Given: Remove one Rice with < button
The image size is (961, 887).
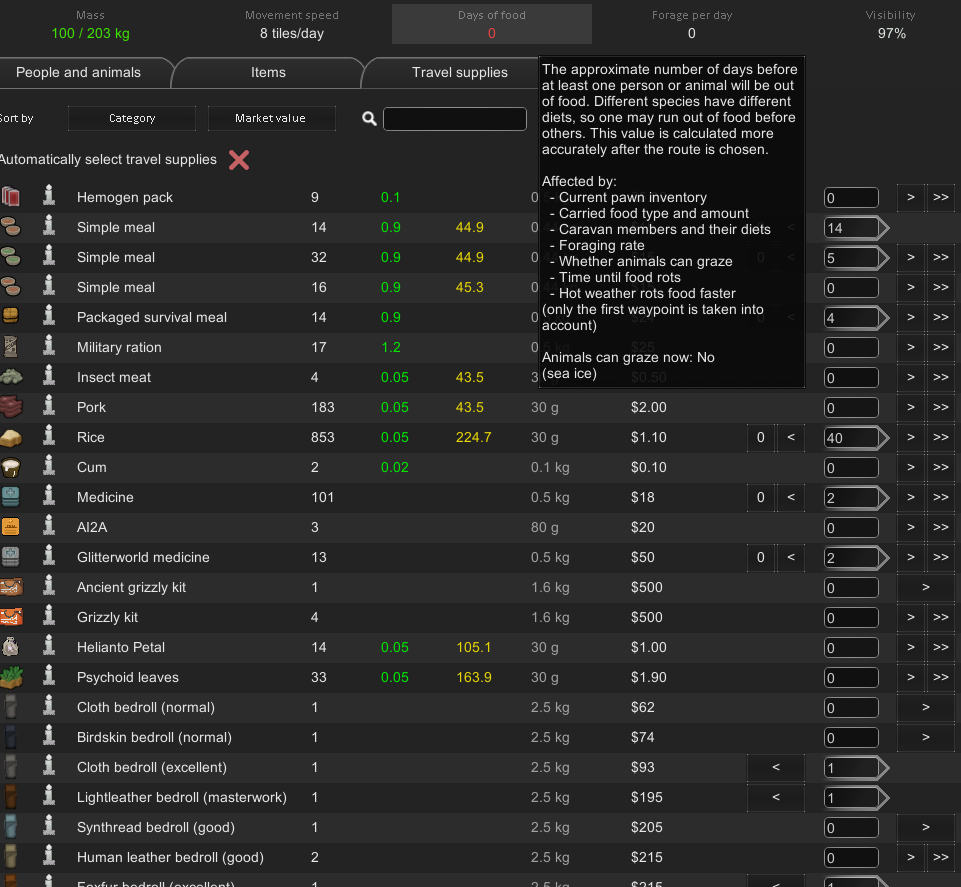Looking at the screenshot, I should click(791, 437).
